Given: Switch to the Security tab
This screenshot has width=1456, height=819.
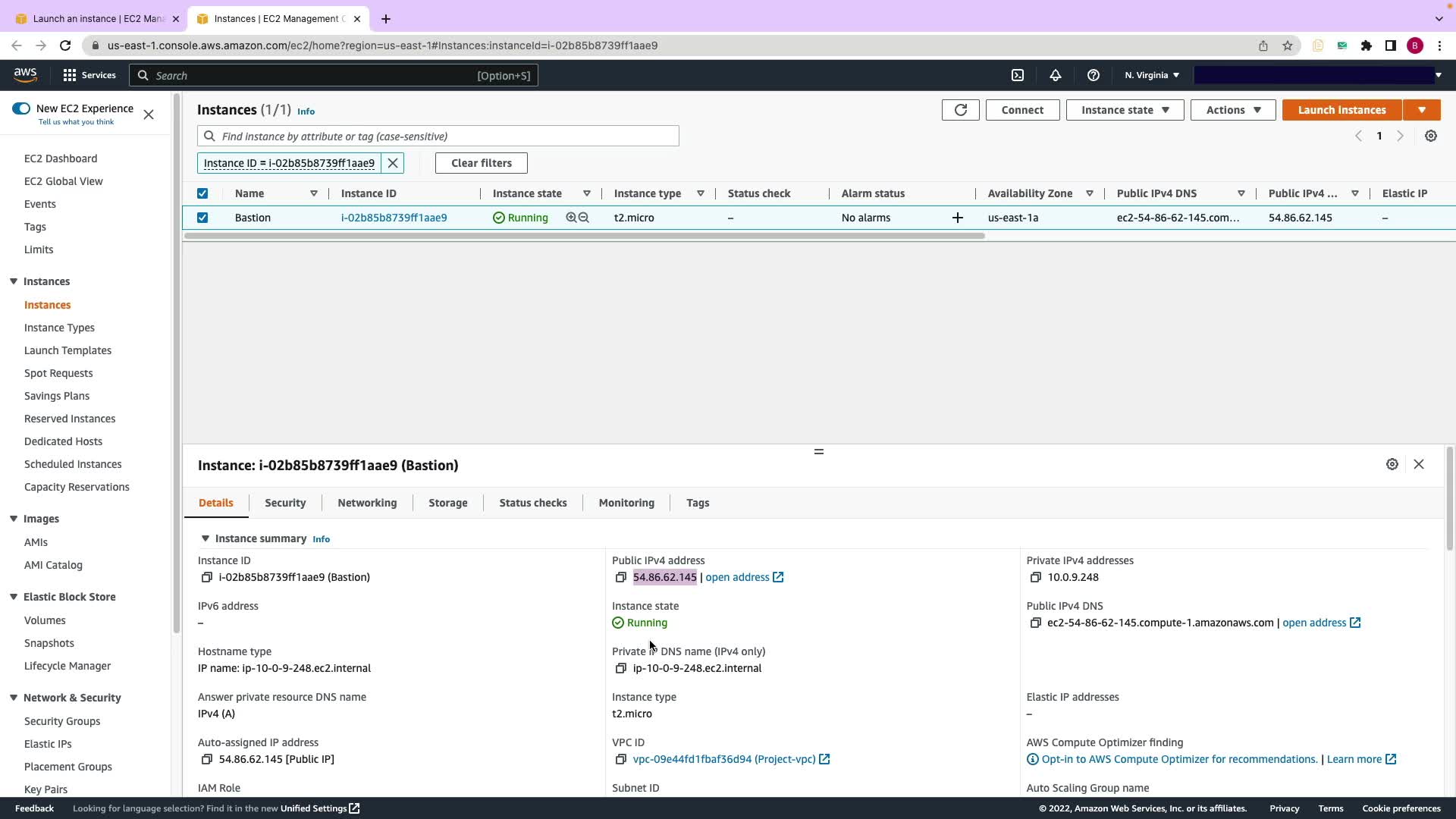Looking at the screenshot, I should coord(285,503).
